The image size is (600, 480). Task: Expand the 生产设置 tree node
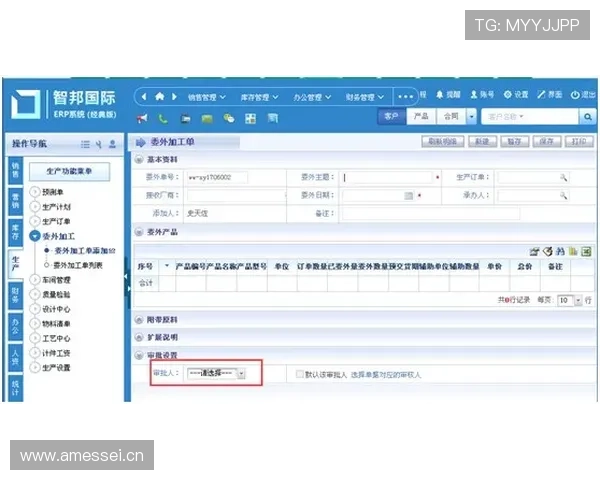[x=35, y=367]
